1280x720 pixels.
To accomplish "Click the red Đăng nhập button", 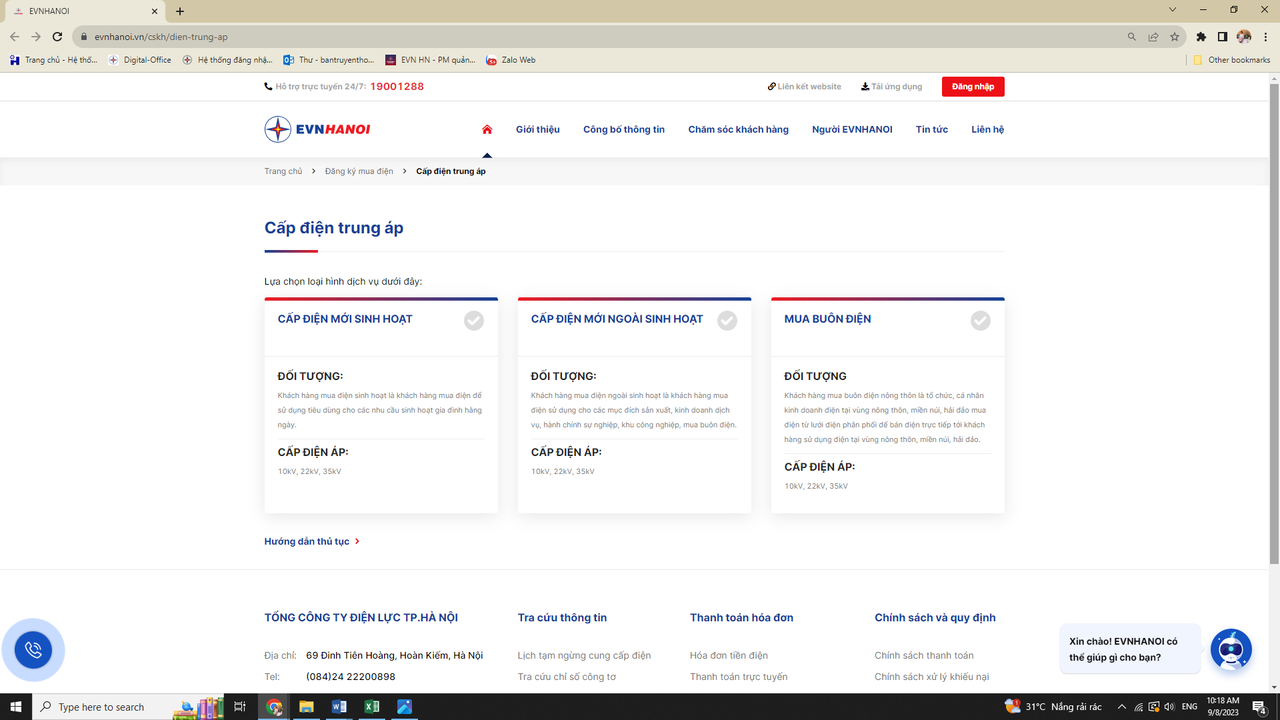I will coord(972,87).
